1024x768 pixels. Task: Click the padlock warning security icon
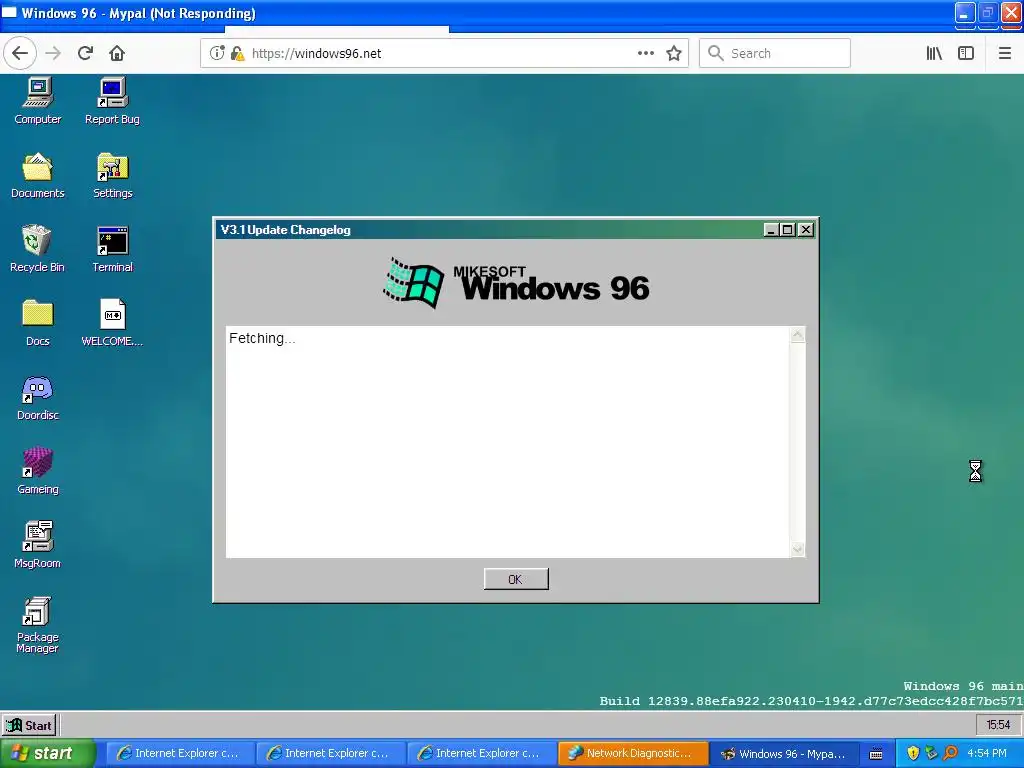click(x=237, y=53)
